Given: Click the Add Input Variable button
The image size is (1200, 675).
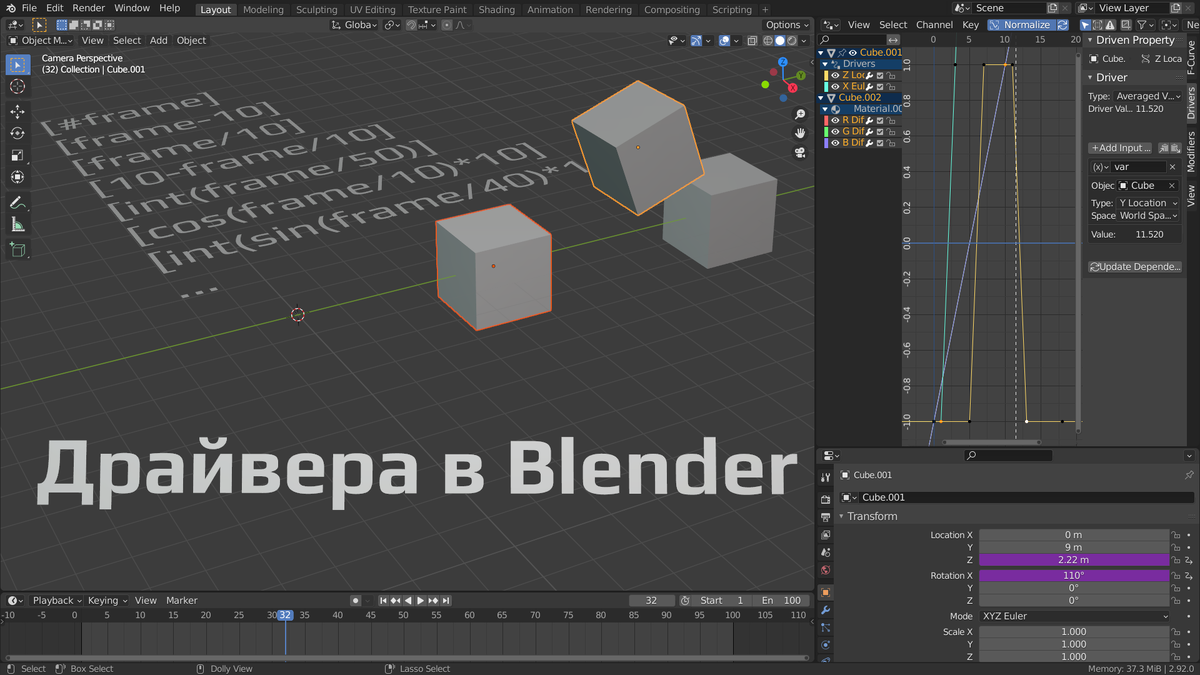Looking at the screenshot, I should 1121,148.
